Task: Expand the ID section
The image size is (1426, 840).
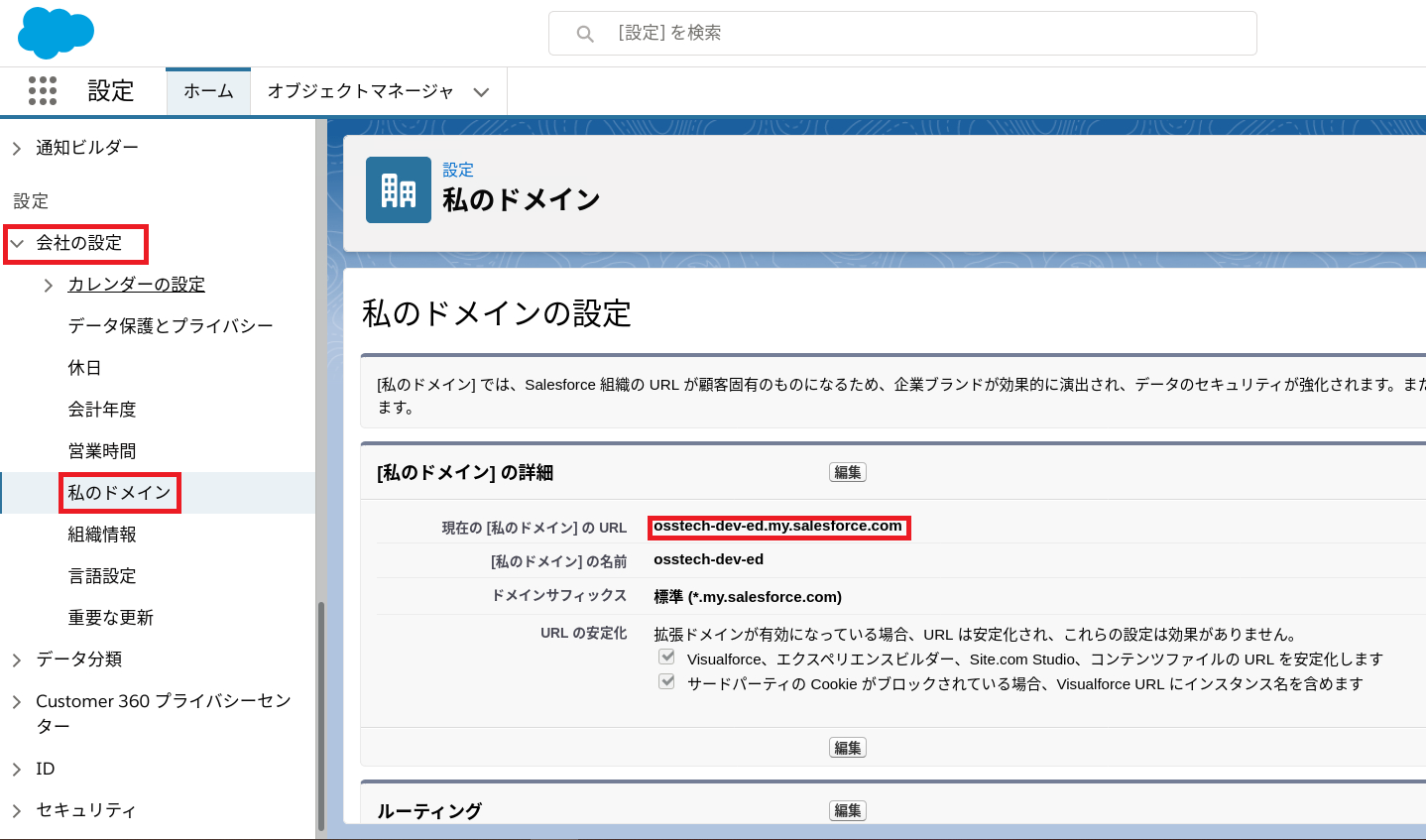Action: (17, 769)
